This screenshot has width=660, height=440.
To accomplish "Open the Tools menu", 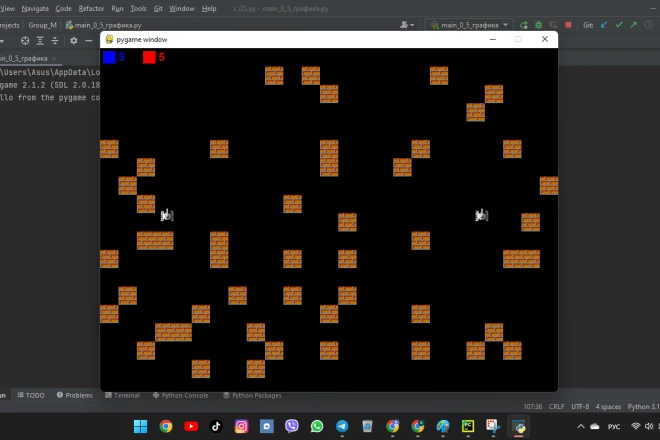I will click(138, 8).
